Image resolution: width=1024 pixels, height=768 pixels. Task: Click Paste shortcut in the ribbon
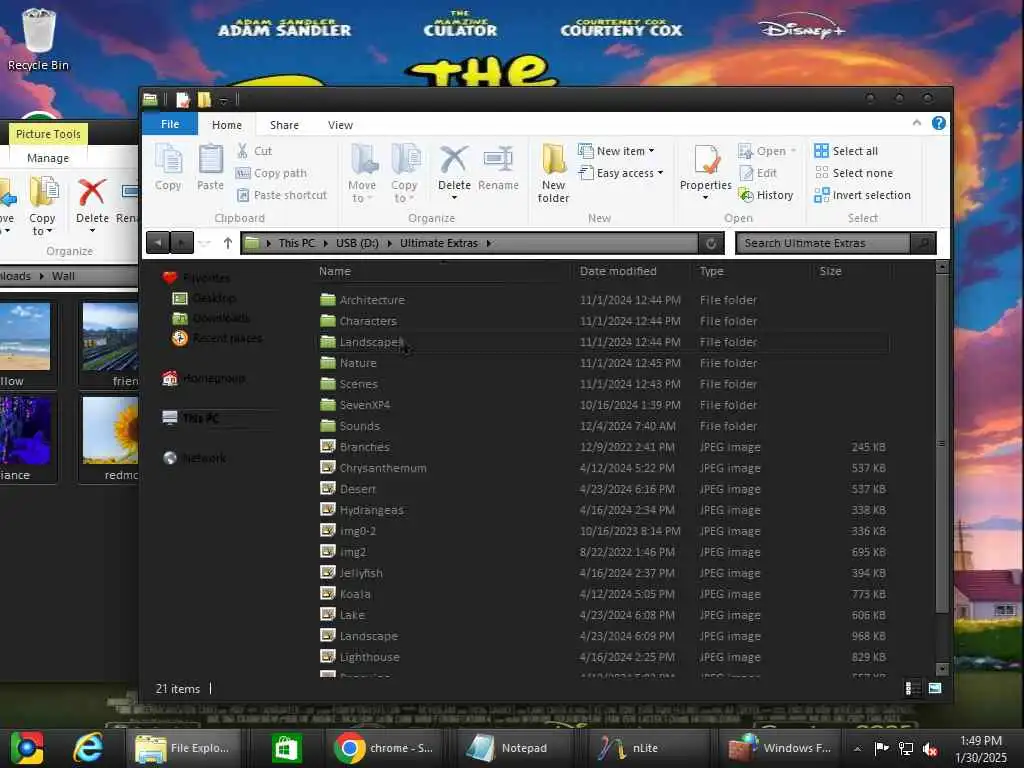[281, 195]
